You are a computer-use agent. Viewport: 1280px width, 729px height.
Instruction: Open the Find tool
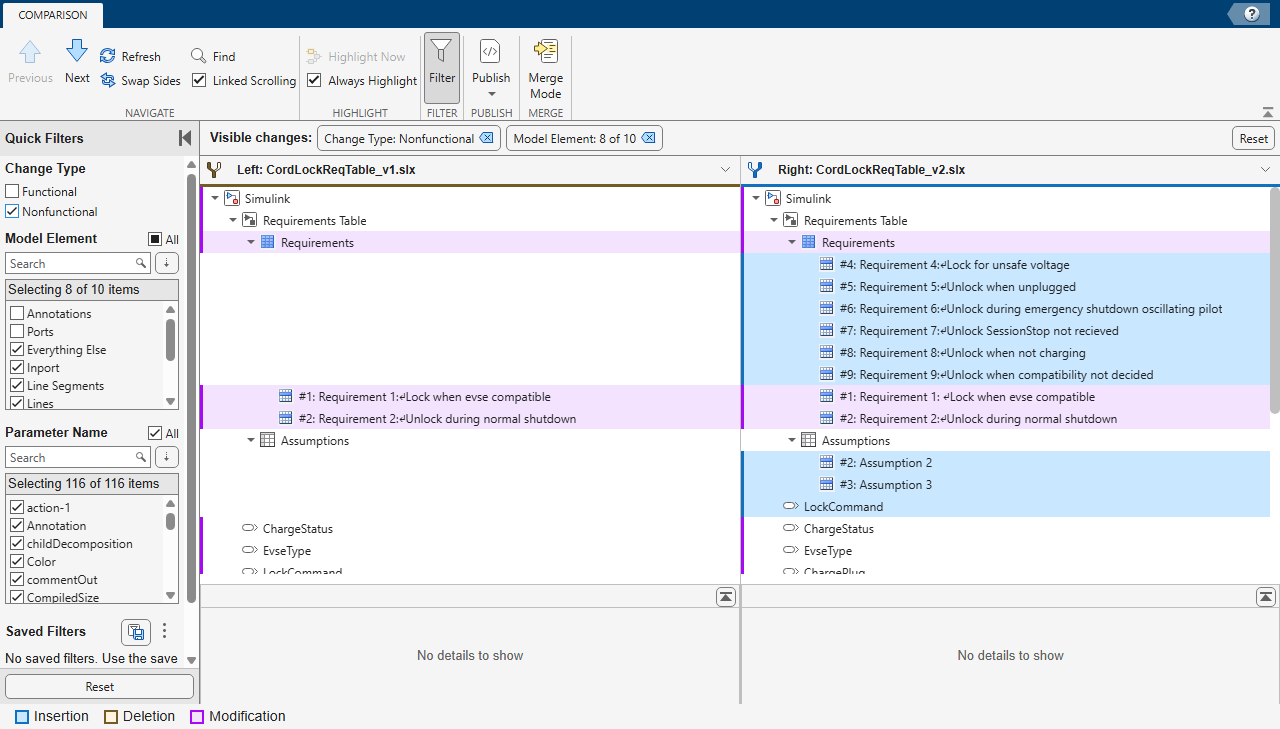213,57
